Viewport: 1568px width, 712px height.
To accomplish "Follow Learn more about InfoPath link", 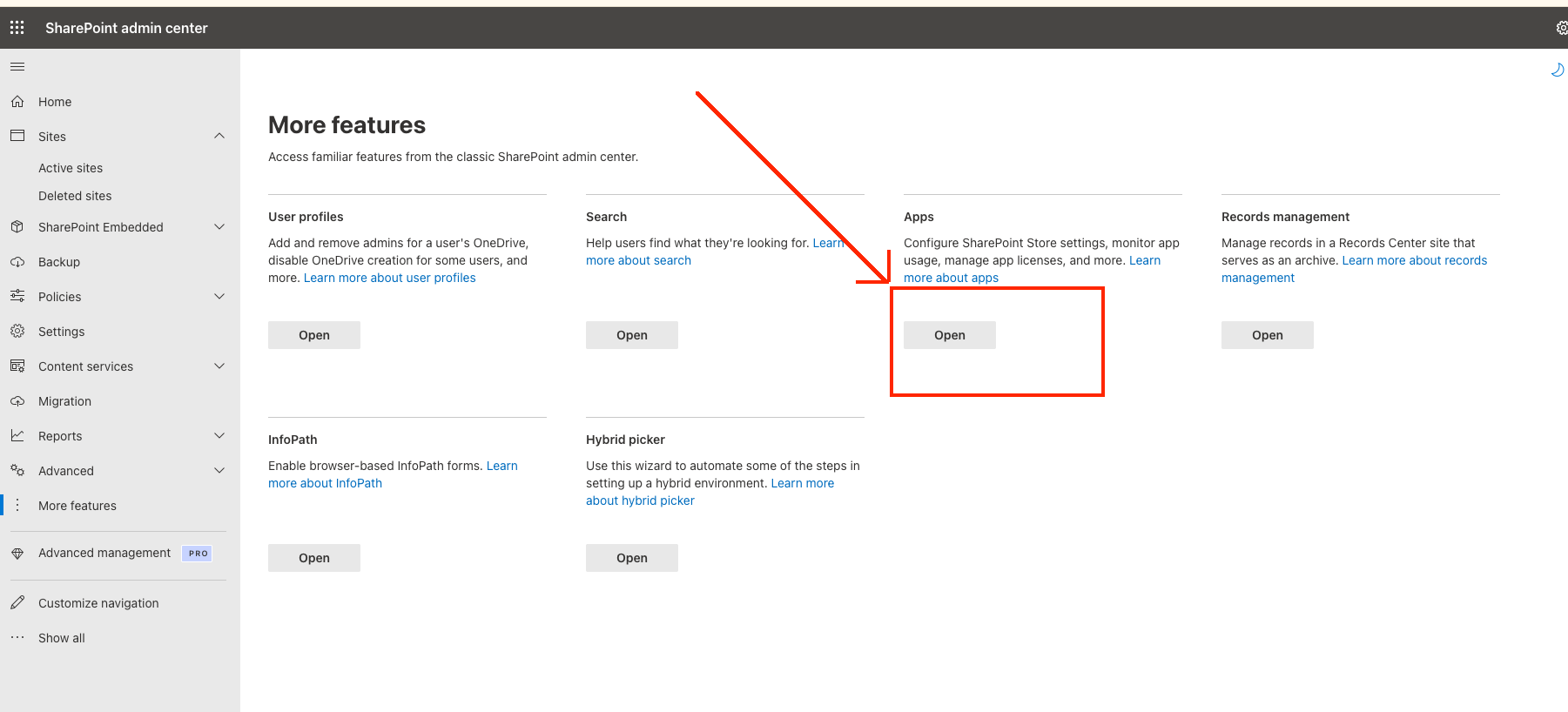I will (325, 483).
